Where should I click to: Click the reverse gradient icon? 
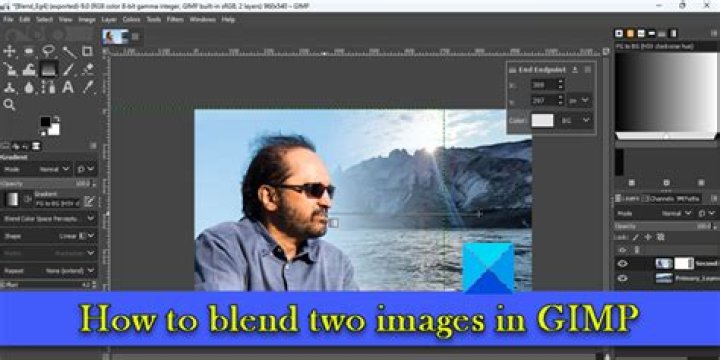tap(28, 199)
